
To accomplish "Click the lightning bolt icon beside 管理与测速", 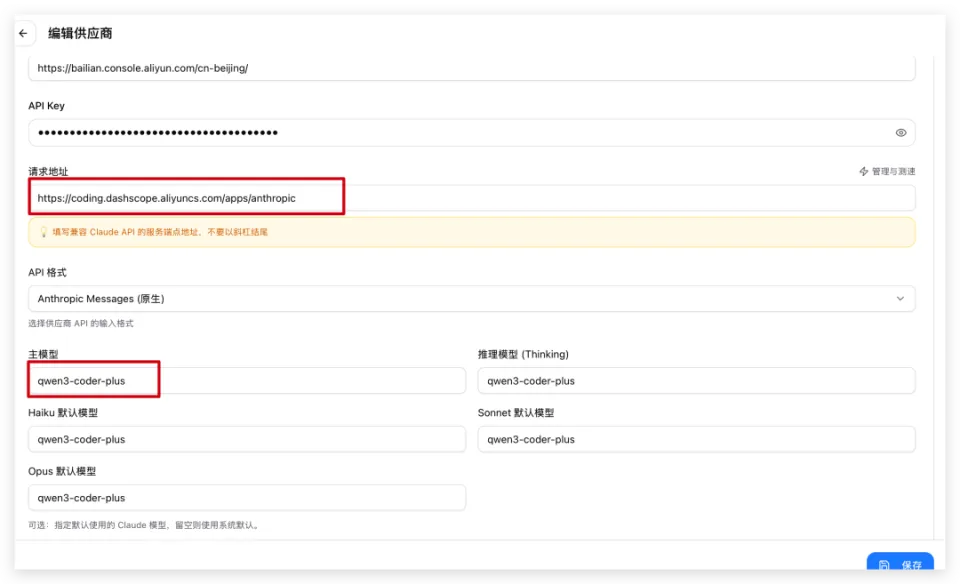I will (863, 172).
